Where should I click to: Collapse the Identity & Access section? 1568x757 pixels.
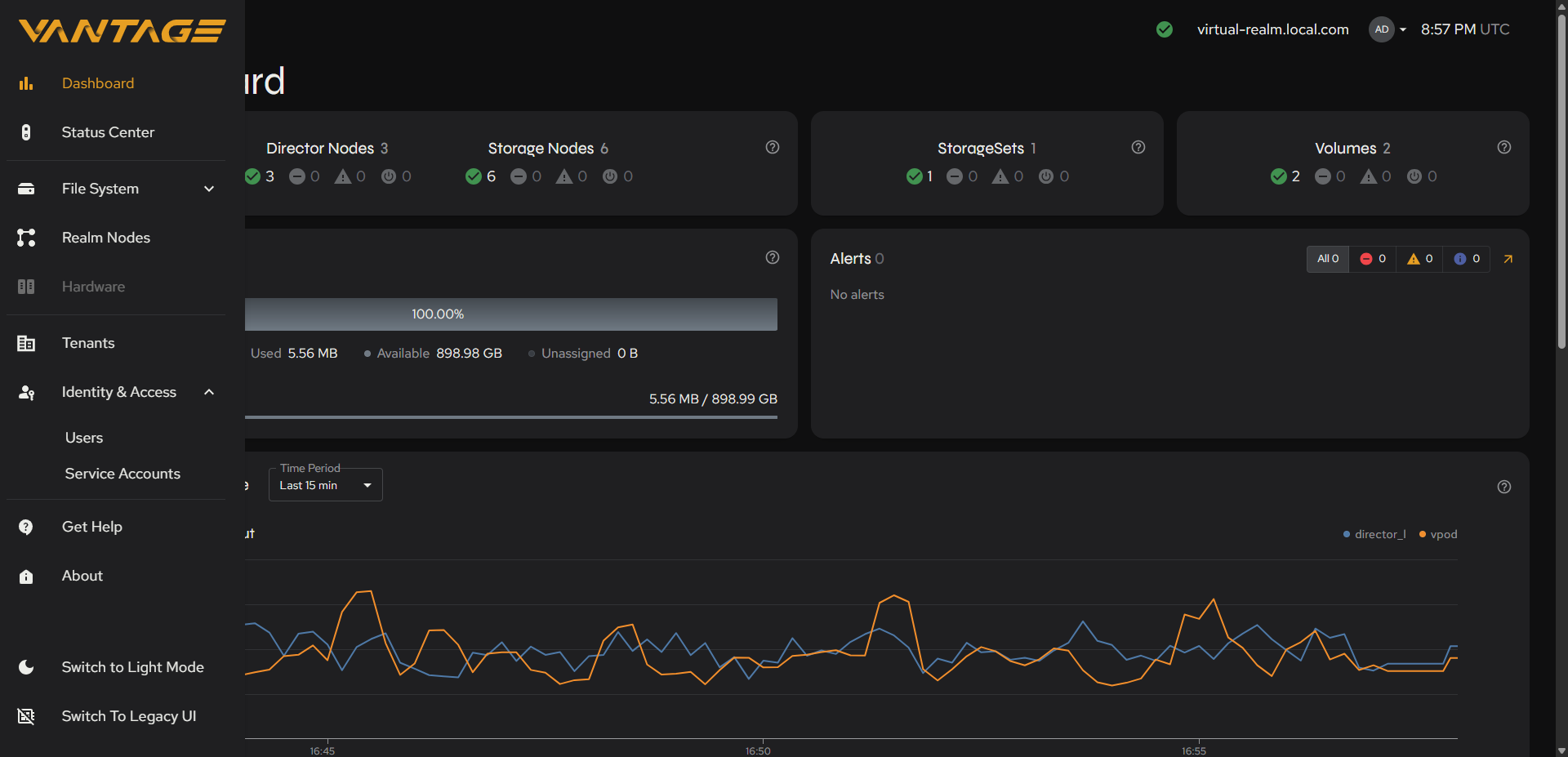[x=209, y=392]
